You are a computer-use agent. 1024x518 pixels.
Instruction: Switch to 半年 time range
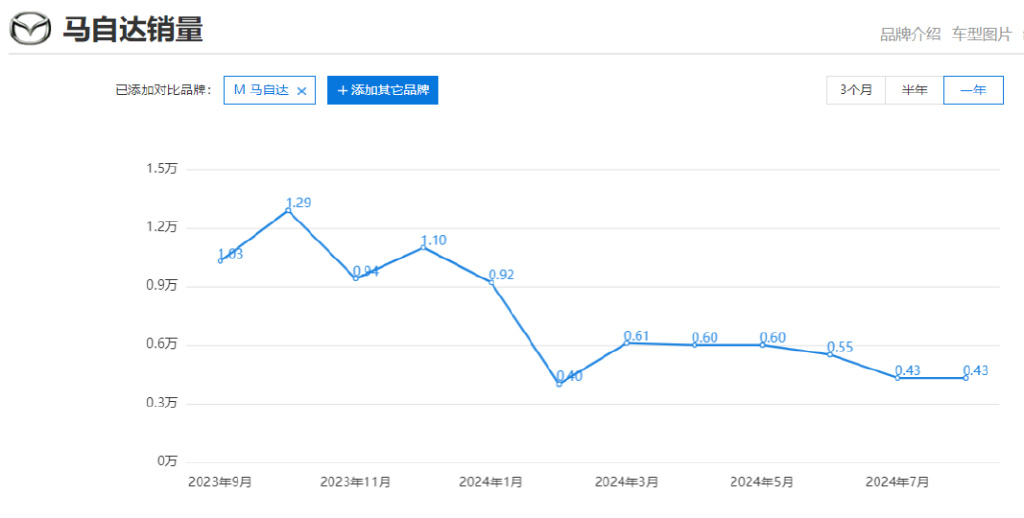coord(914,90)
